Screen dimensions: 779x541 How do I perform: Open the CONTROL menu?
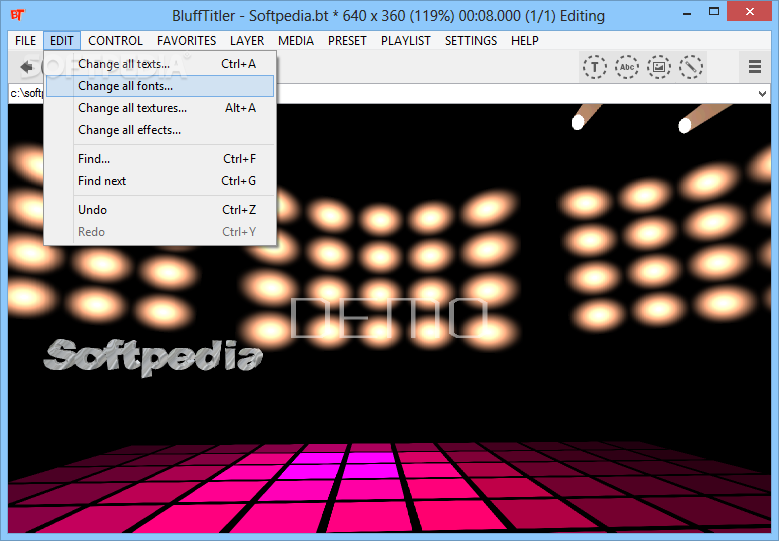[115, 41]
